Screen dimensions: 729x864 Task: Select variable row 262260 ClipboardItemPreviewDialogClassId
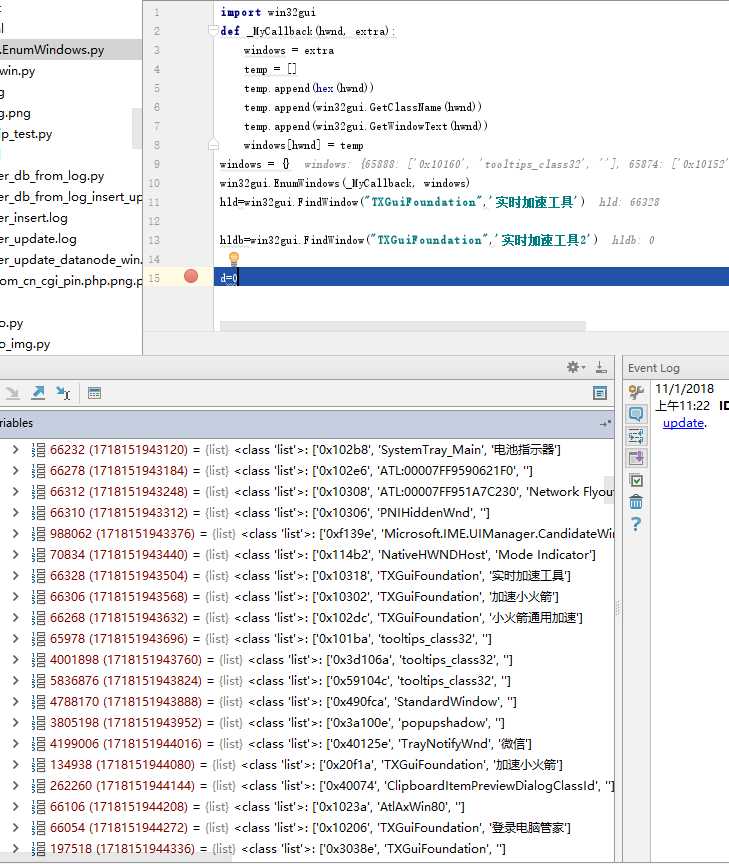point(306,786)
